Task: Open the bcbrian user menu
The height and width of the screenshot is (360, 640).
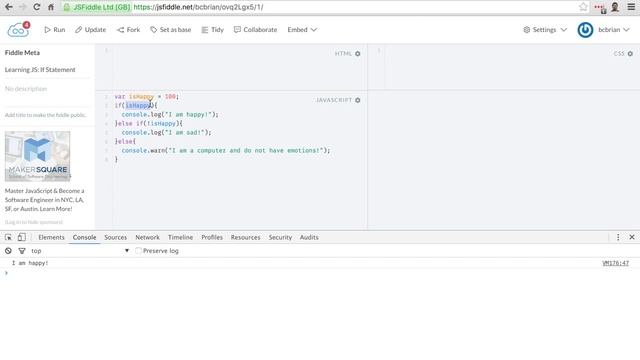Action: pyautogui.click(x=614, y=30)
